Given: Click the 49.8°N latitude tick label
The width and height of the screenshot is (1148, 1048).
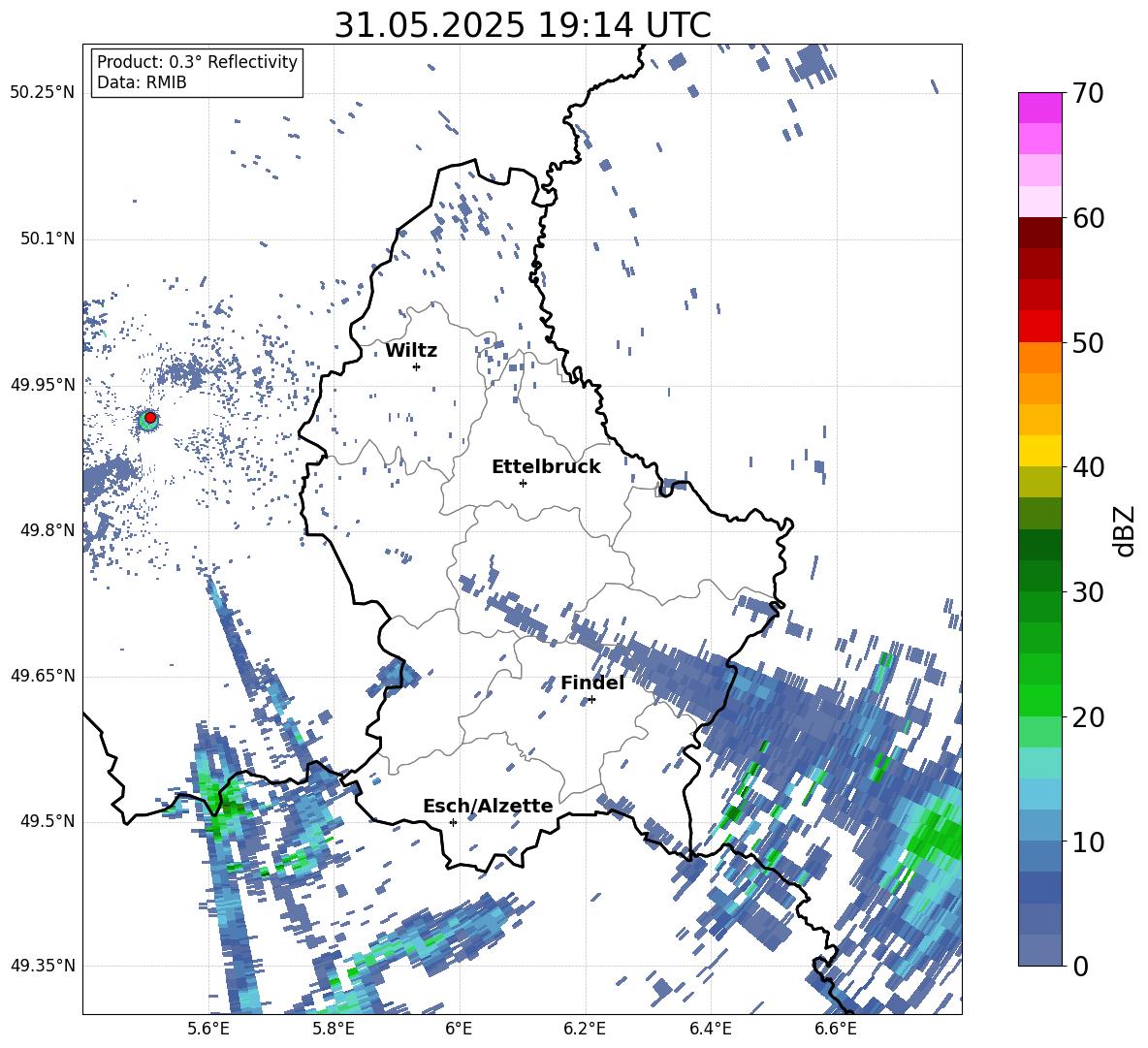Looking at the screenshot, I should (x=48, y=530).
